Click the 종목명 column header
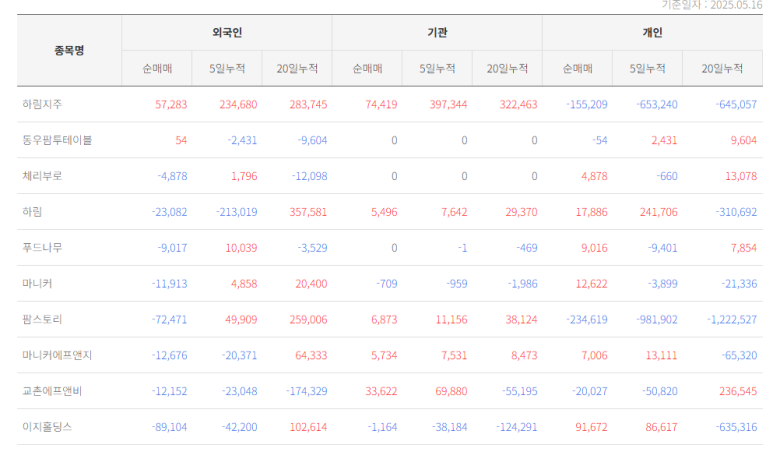The image size is (773, 459). (69, 50)
